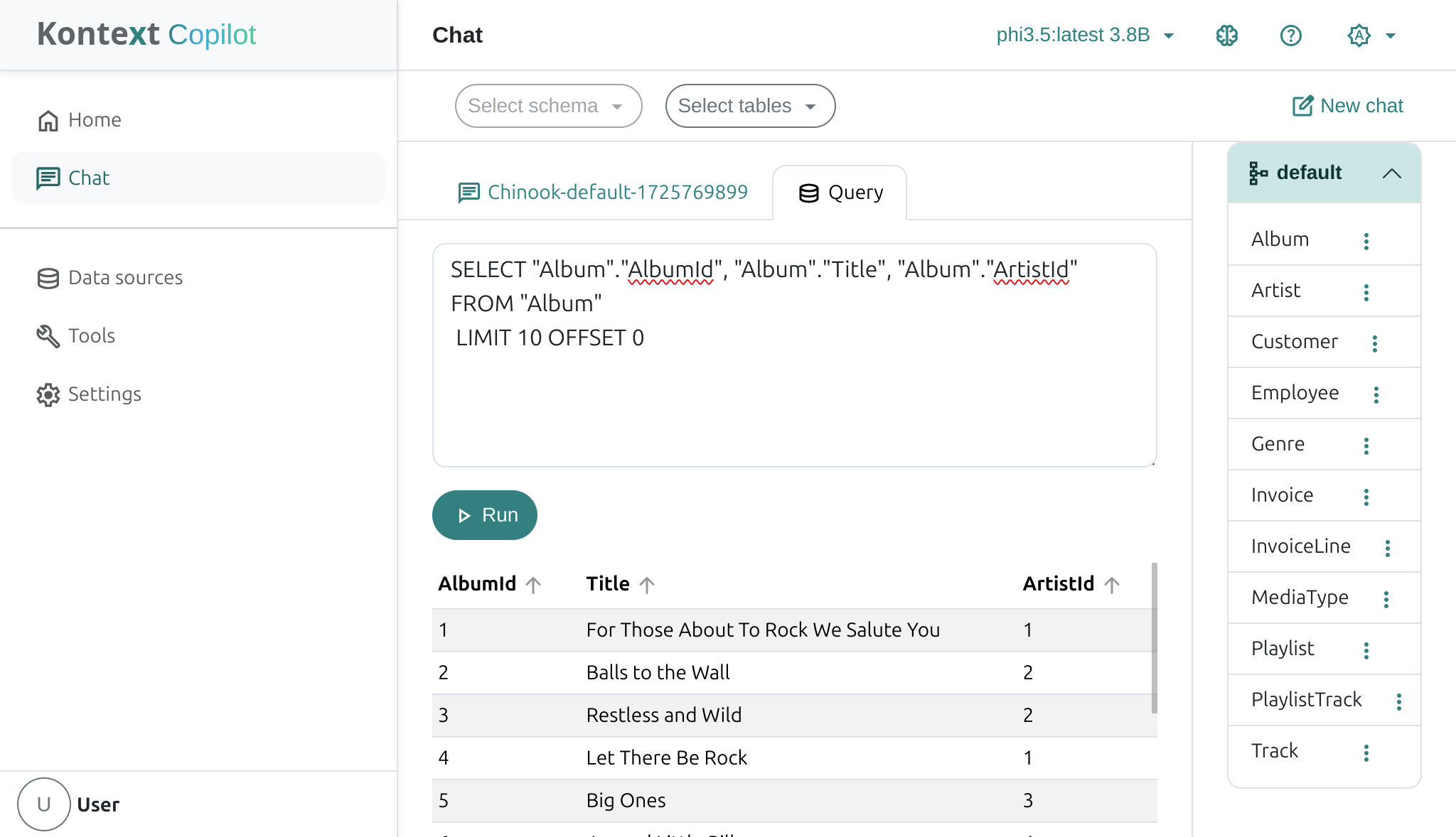Image resolution: width=1456 pixels, height=837 pixels.
Task: Click the brain/AI model icon
Action: tap(1227, 35)
